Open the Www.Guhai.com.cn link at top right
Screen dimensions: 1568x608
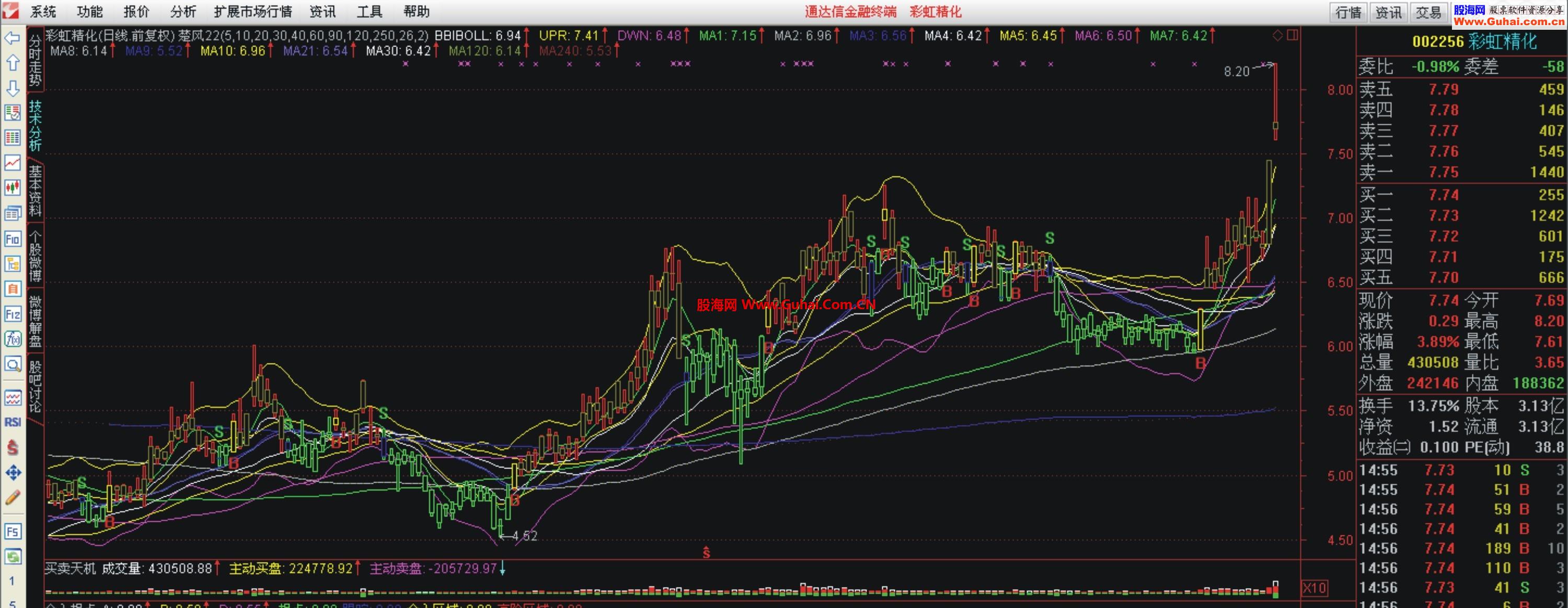[1509, 21]
